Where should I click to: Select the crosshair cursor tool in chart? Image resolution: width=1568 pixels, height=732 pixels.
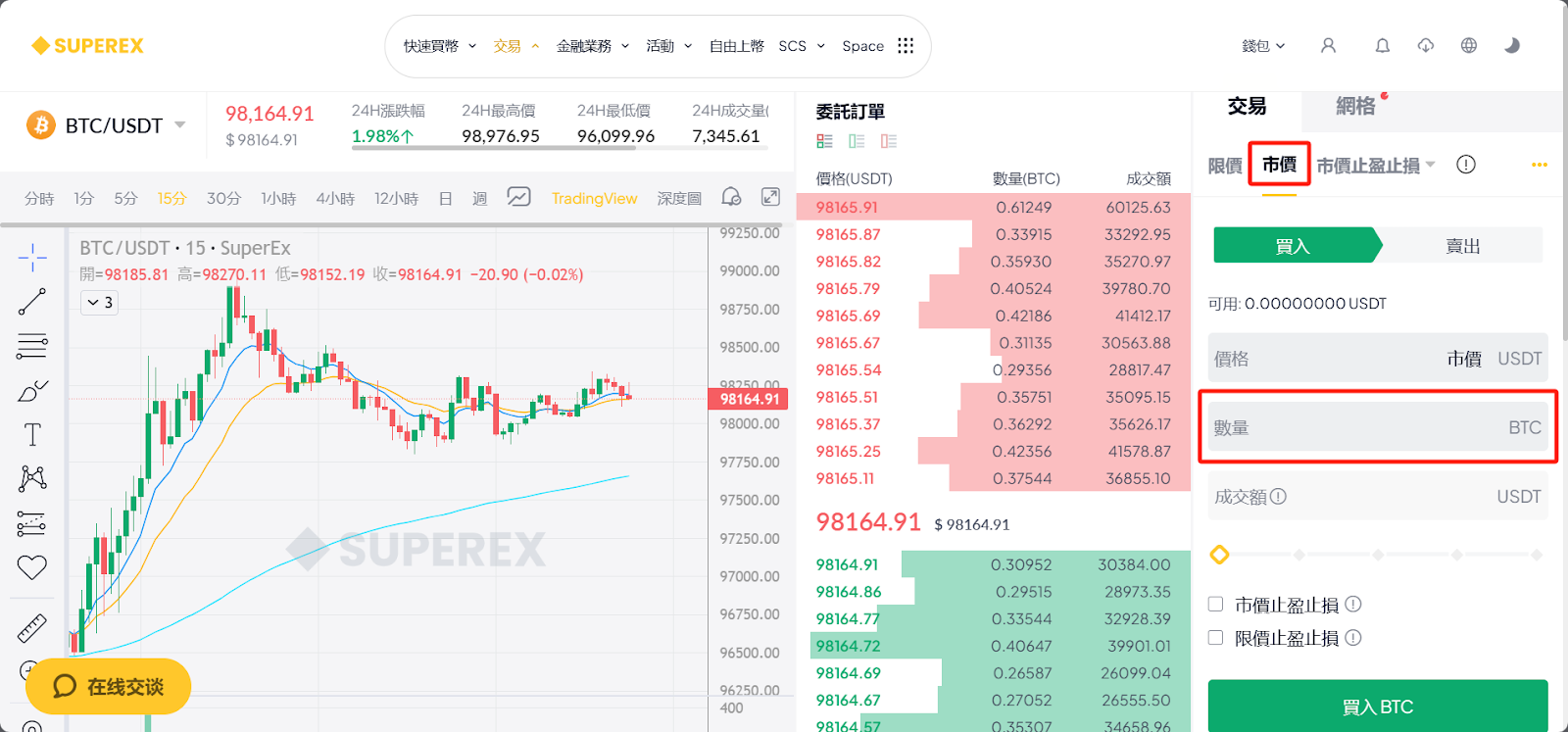(32, 258)
